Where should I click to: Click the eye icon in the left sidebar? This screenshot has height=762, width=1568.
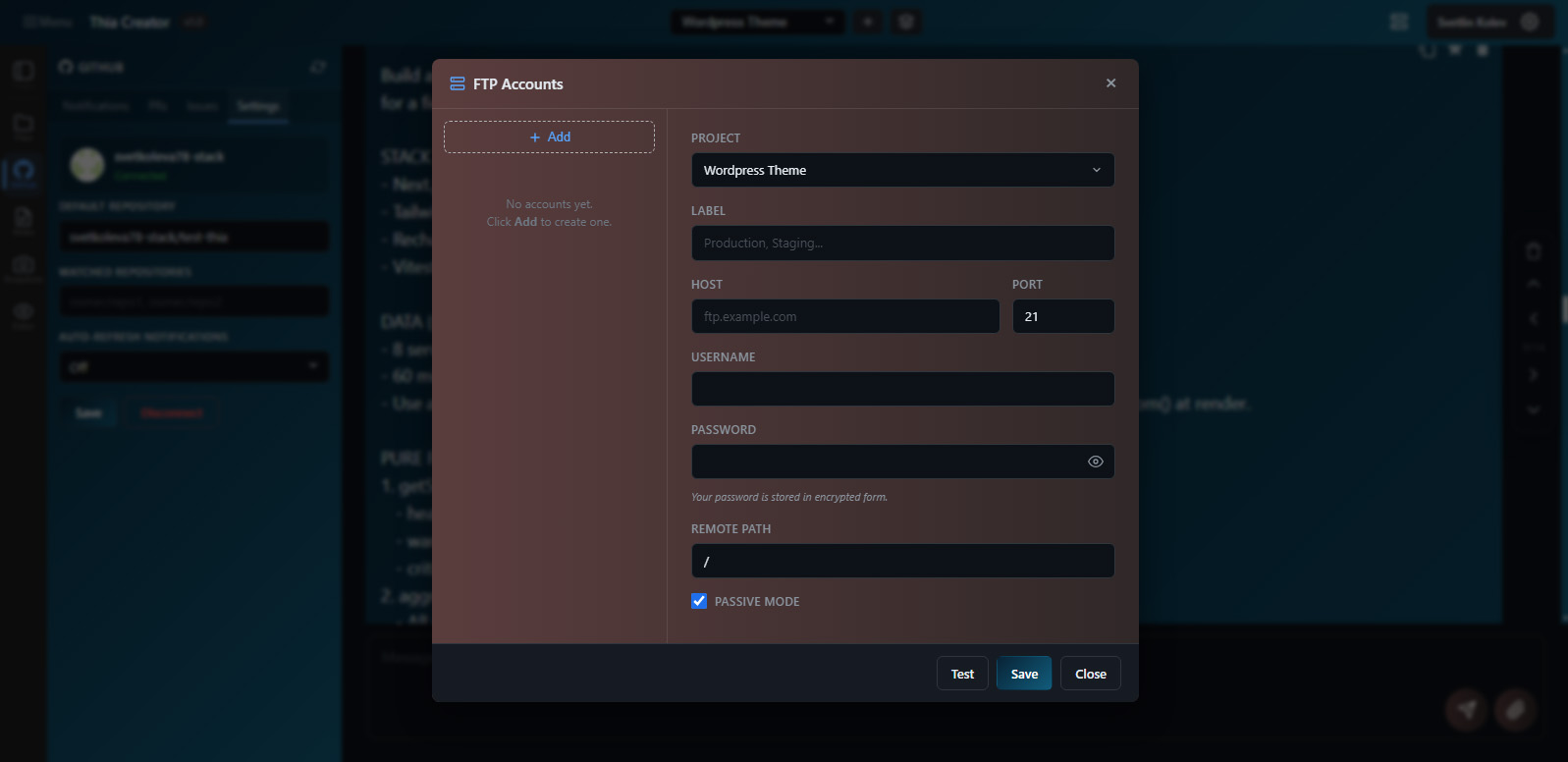tap(24, 312)
